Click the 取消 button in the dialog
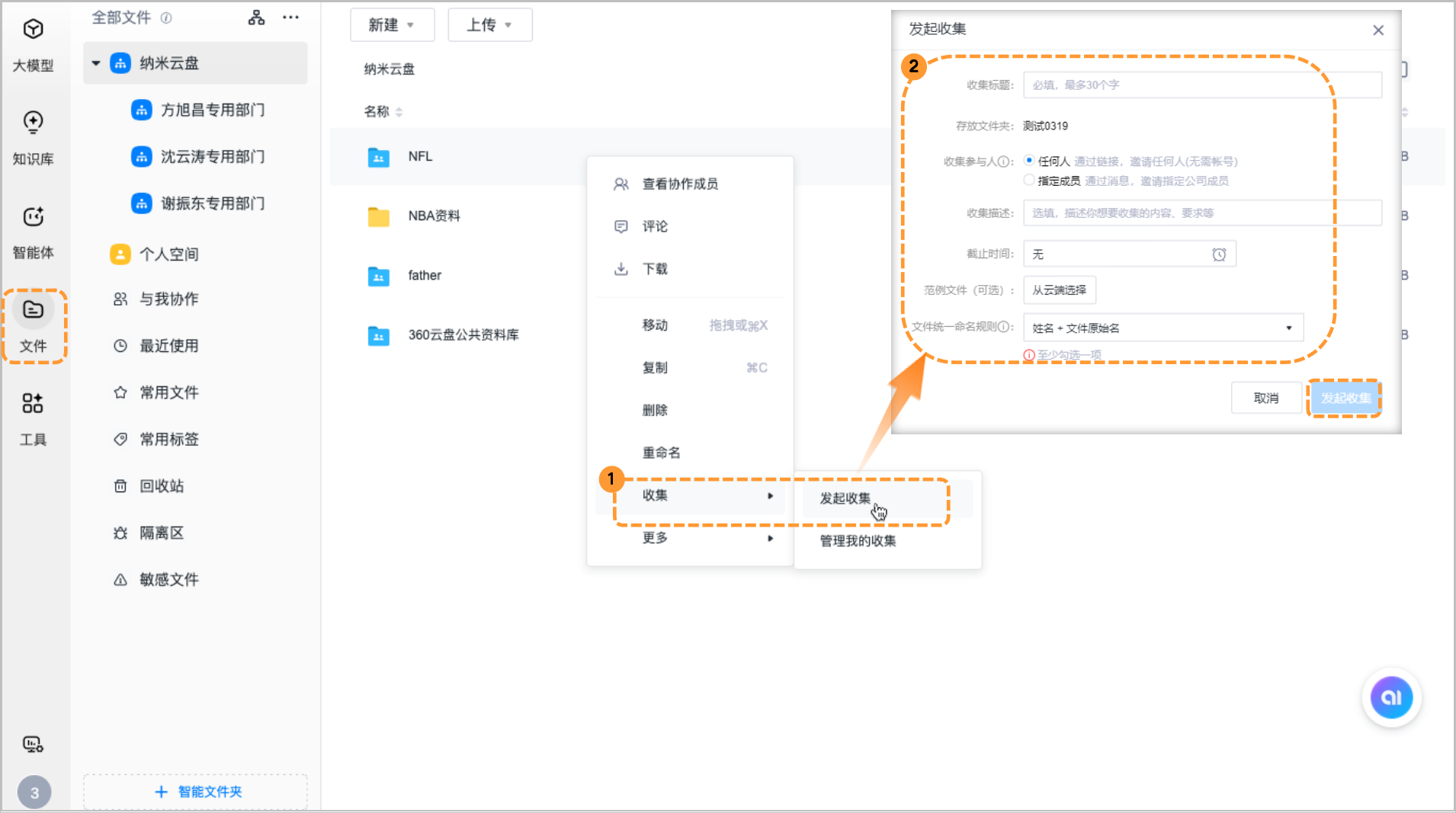 click(x=1266, y=397)
